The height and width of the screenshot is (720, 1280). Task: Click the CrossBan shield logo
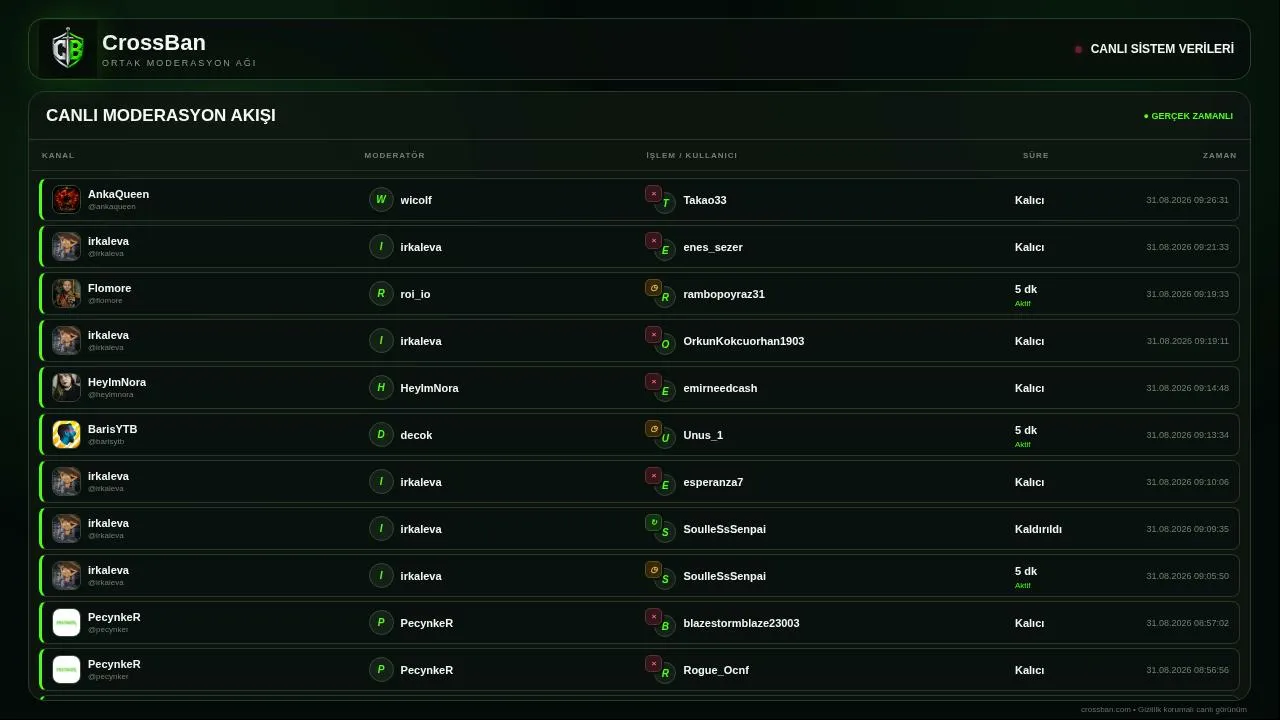tap(68, 49)
